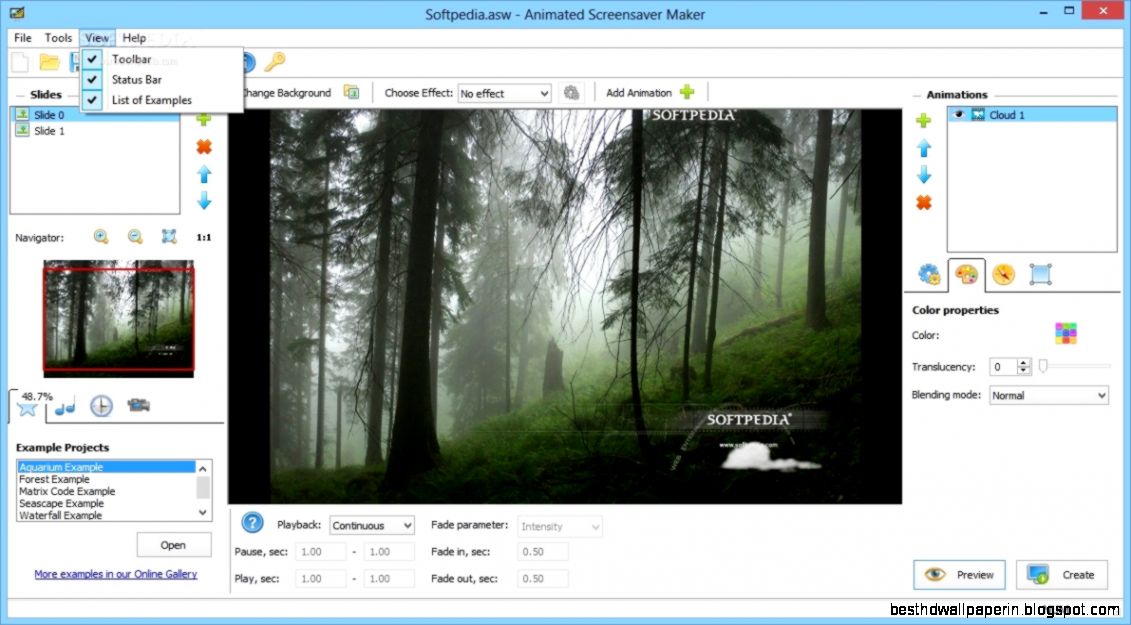Click the Preview button
1131x625 pixels.
click(959, 575)
